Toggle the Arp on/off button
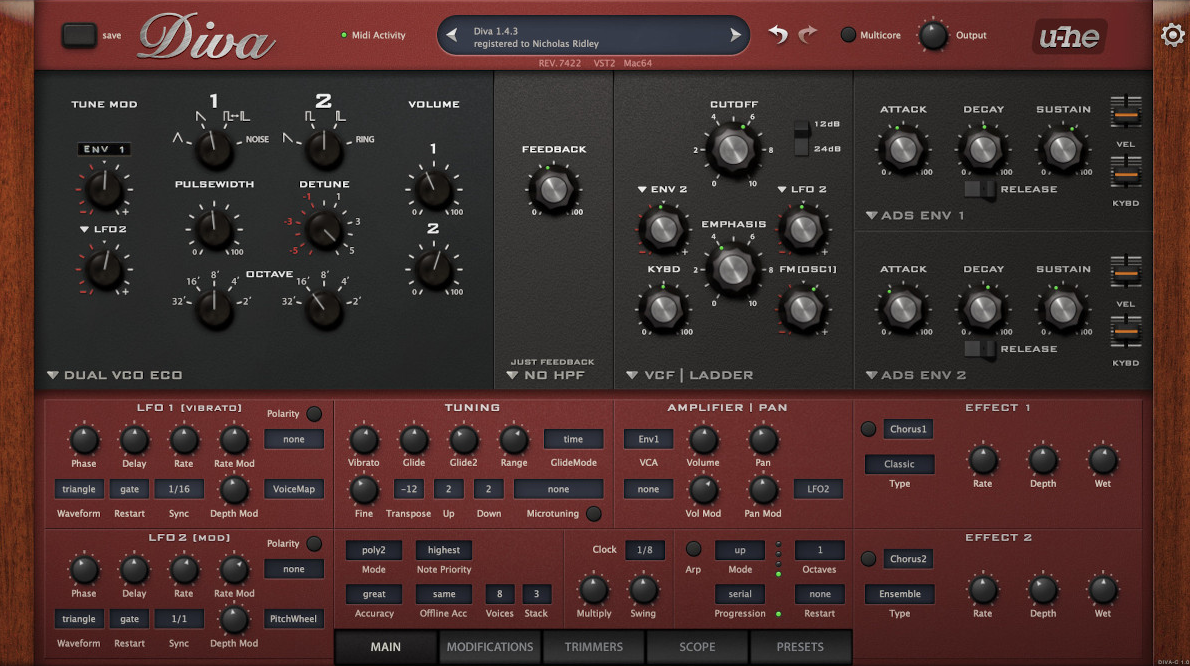The width and height of the screenshot is (1190, 666). tap(693, 548)
